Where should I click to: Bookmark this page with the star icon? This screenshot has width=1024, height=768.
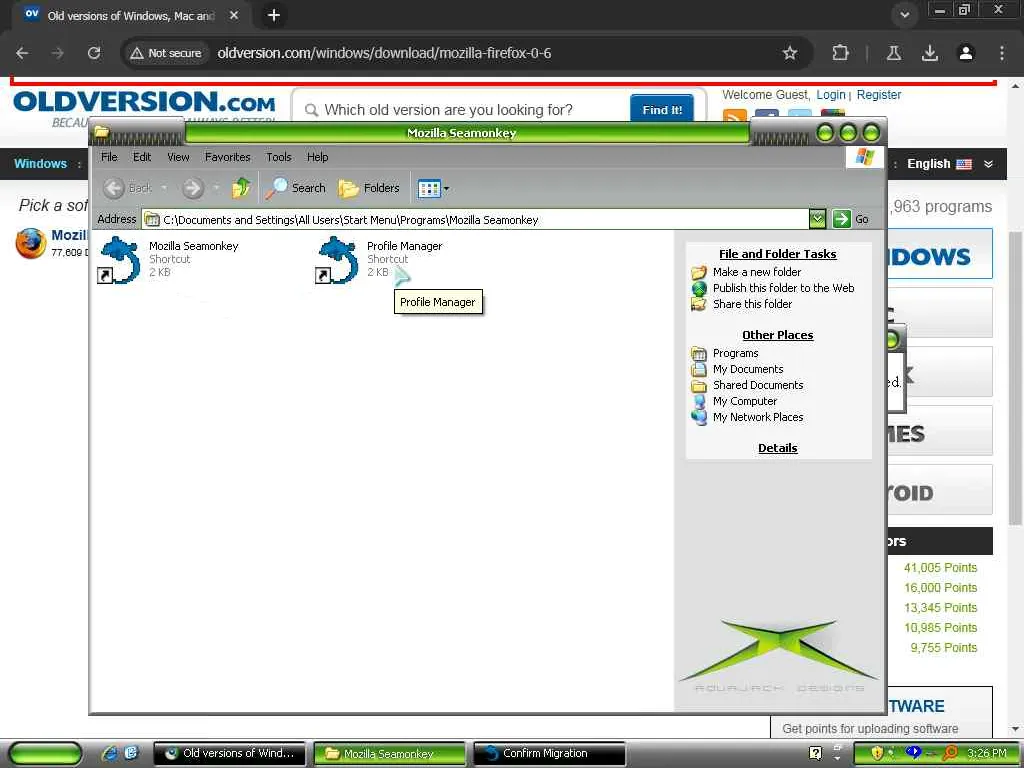(790, 53)
